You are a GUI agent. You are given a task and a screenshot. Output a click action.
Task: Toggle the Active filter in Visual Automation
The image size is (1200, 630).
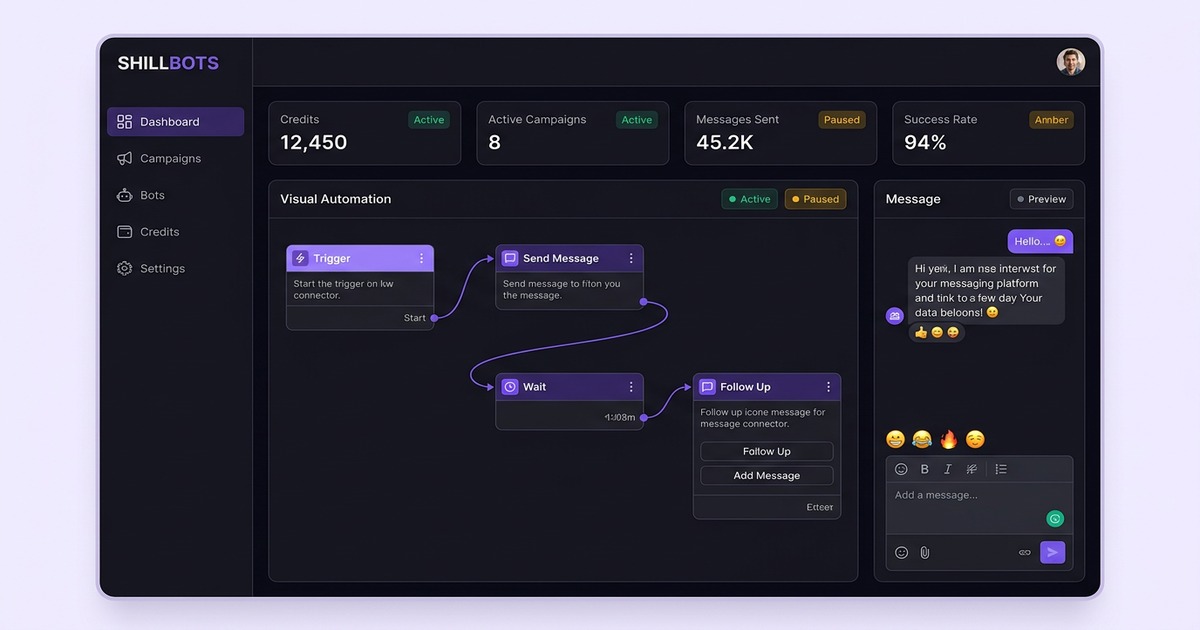(x=749, y=199)
